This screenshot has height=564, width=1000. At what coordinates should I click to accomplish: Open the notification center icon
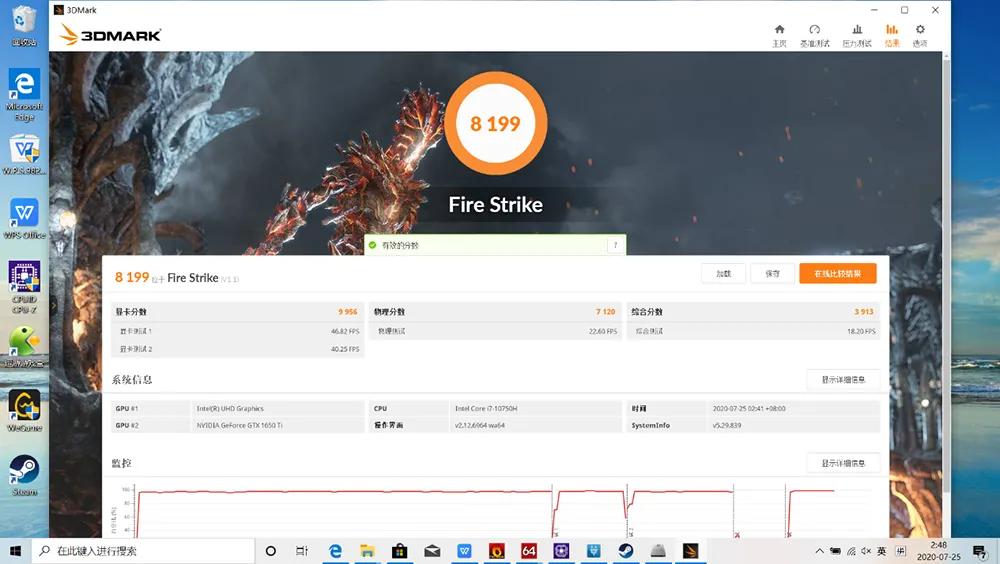tap(979, 551)
